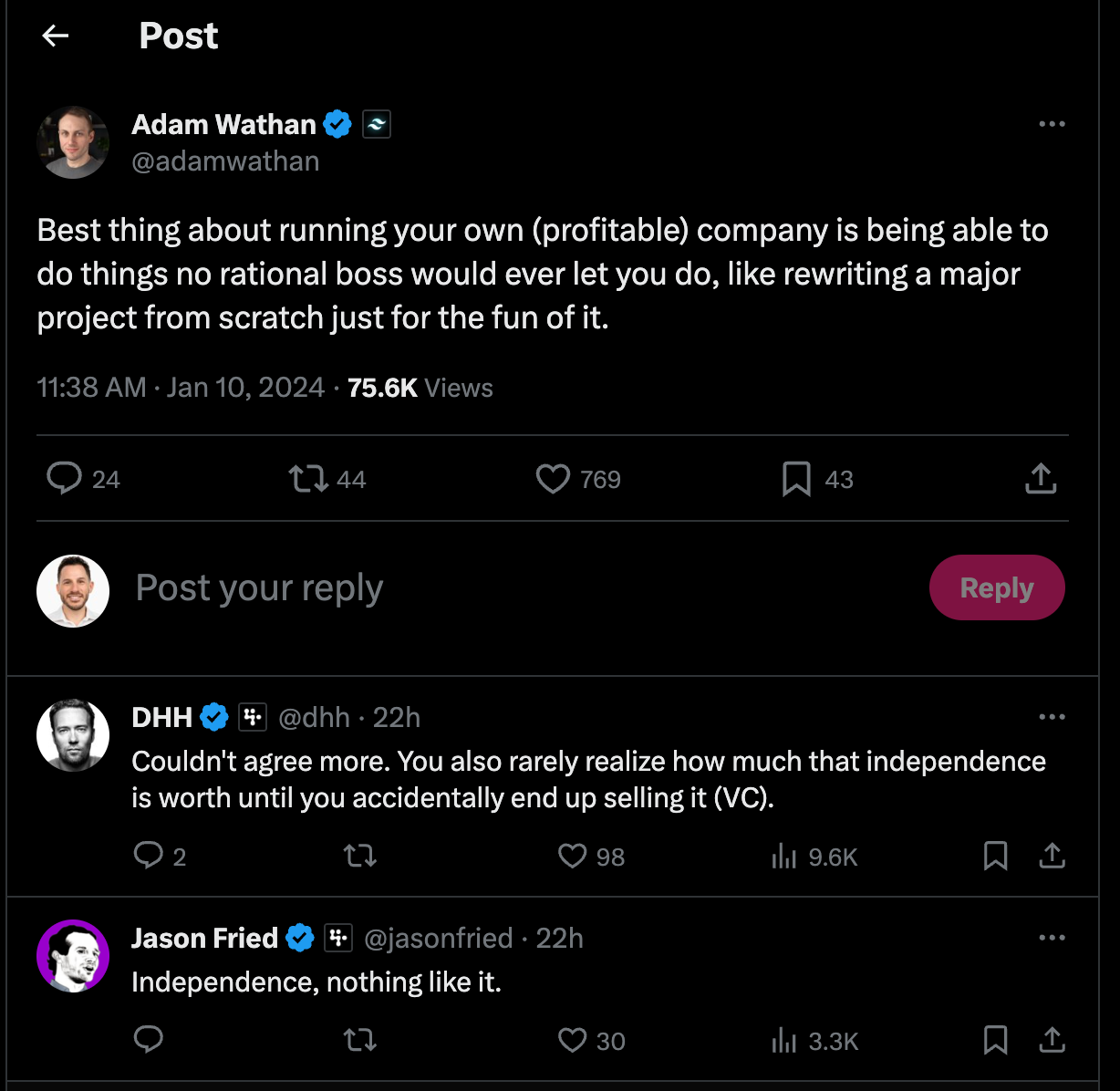This screenshot has height=1091, width=1120.
Task: Open more options on Jason Fried's reply
Action: click(1052, 938)
